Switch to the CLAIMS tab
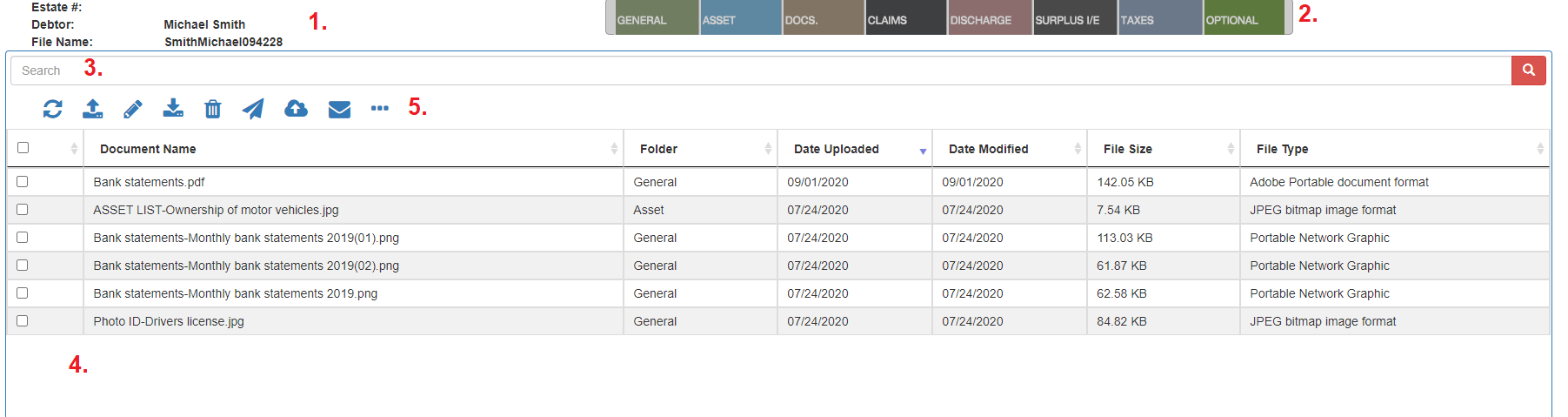This screenshot has height=417, width=1568. [906, 17]
